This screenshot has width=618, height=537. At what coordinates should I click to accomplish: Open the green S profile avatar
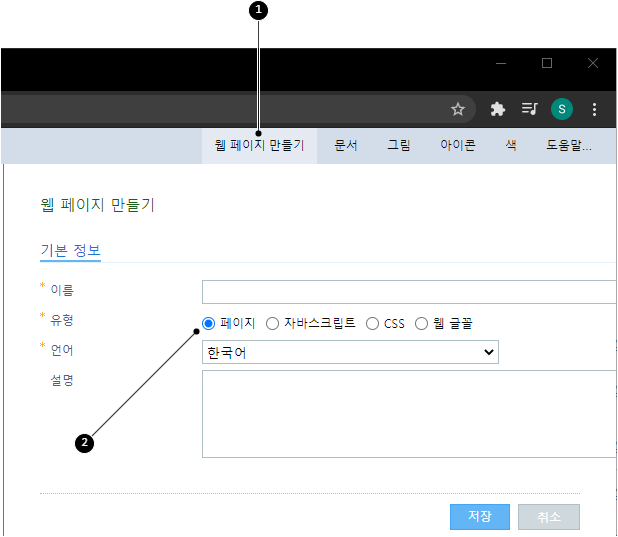pos(562,109)
